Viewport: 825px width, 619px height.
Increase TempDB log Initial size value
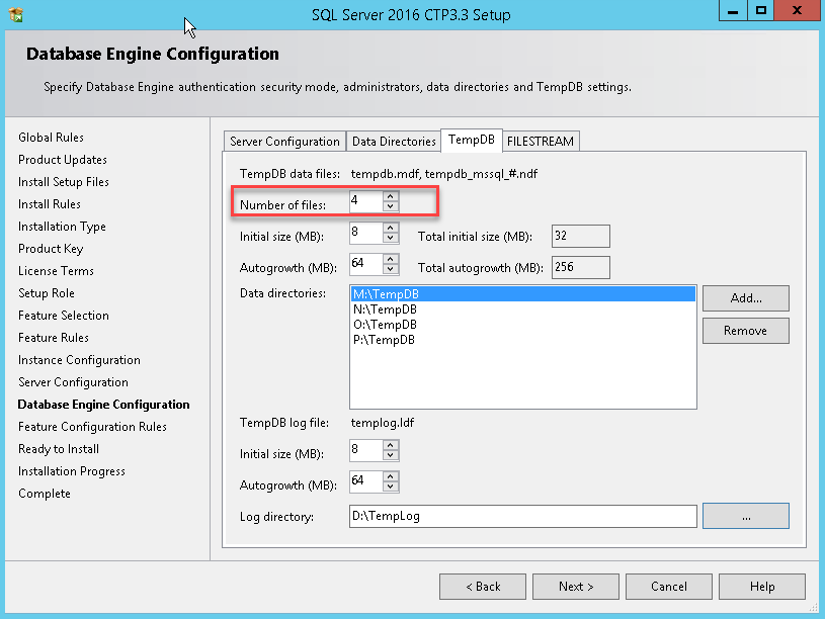pos(390,445)
